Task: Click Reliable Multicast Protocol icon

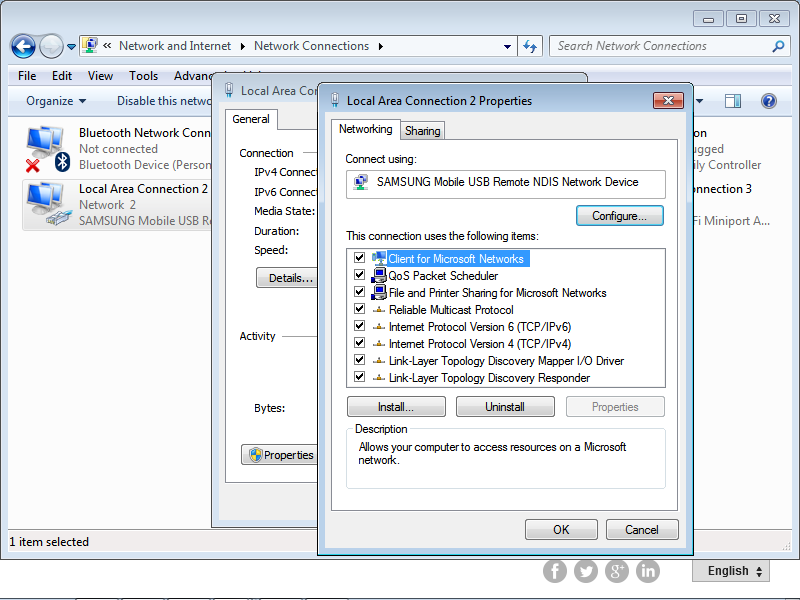Action: coord(379,310)
